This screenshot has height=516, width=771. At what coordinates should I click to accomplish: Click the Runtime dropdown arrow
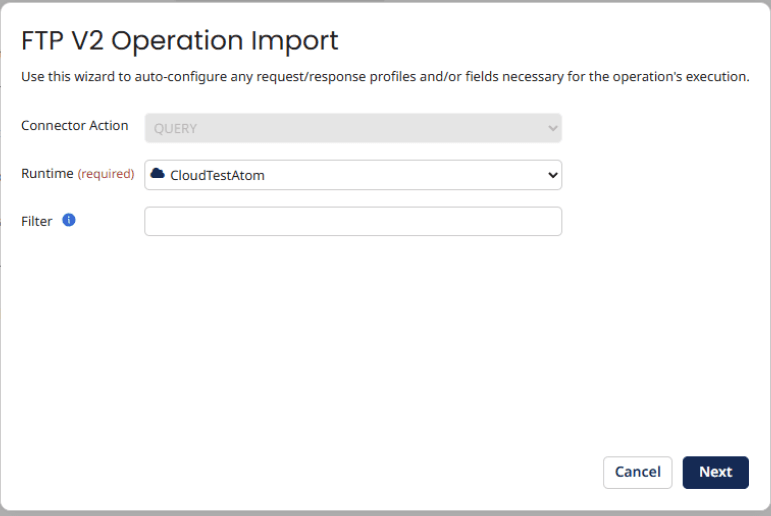[x=552, y=175]
